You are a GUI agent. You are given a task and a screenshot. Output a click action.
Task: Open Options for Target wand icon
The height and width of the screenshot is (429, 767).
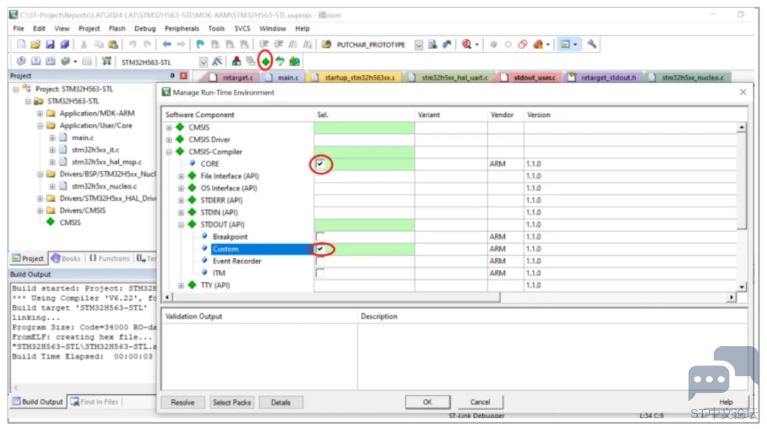coord(217,62)
